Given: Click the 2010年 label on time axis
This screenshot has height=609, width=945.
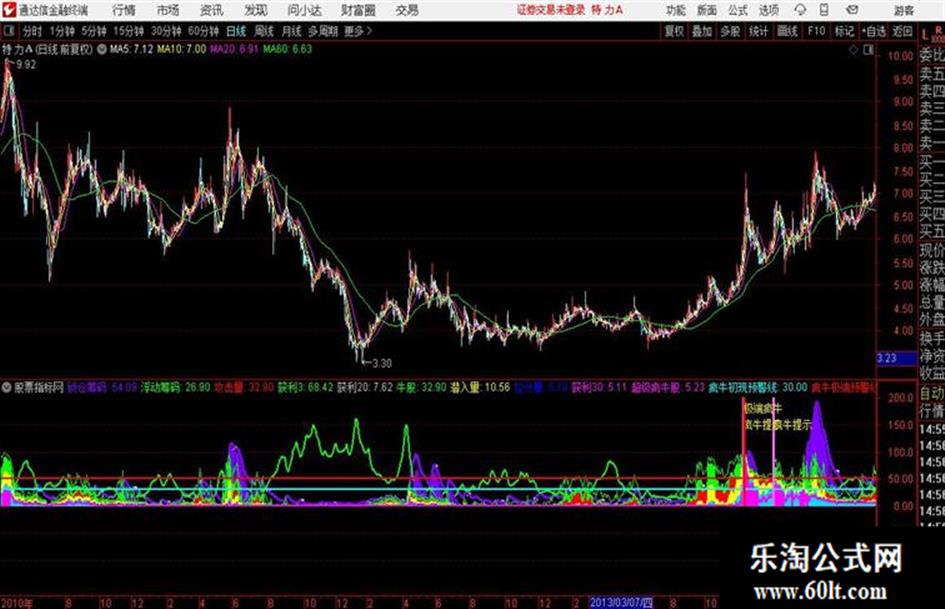Looking at the screenshot, I should [x=17, y=603].
